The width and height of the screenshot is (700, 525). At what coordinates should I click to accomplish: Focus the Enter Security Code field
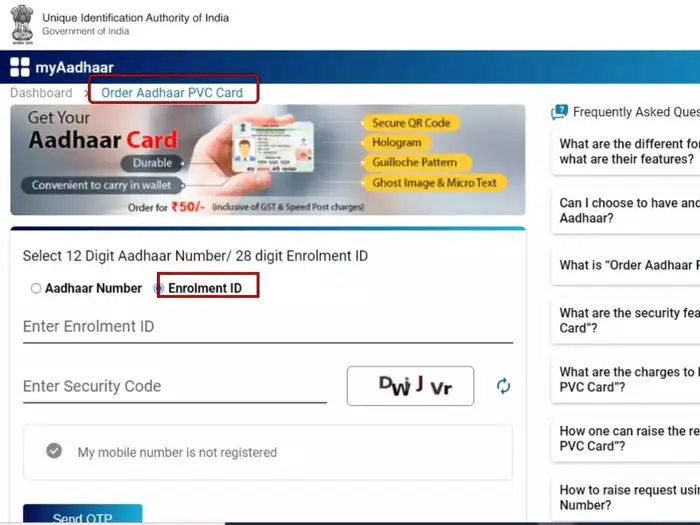175,387
